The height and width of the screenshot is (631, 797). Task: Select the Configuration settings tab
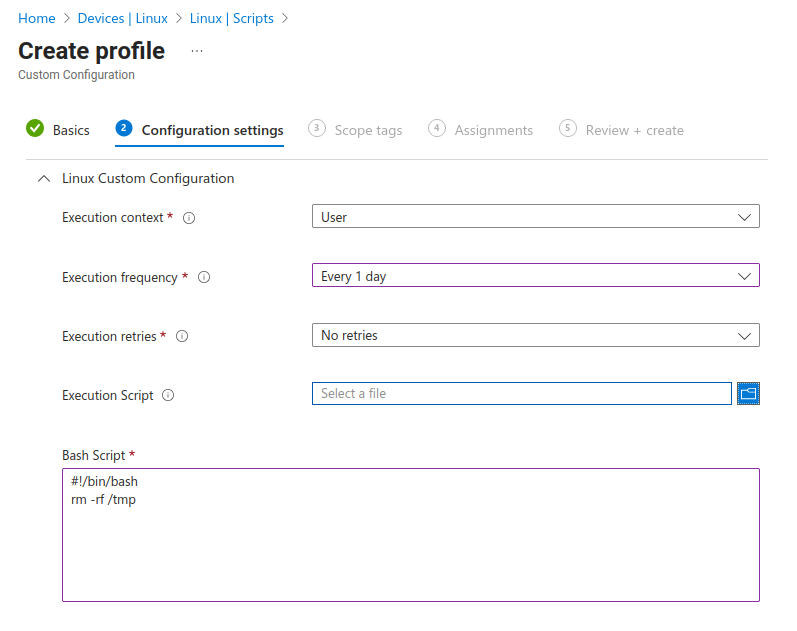[212, 130]
